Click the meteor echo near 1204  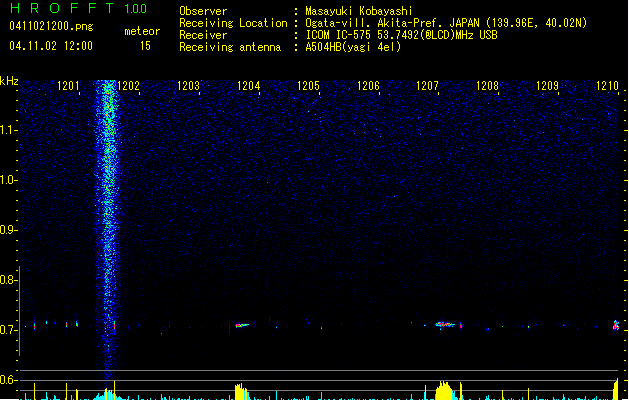241,325
